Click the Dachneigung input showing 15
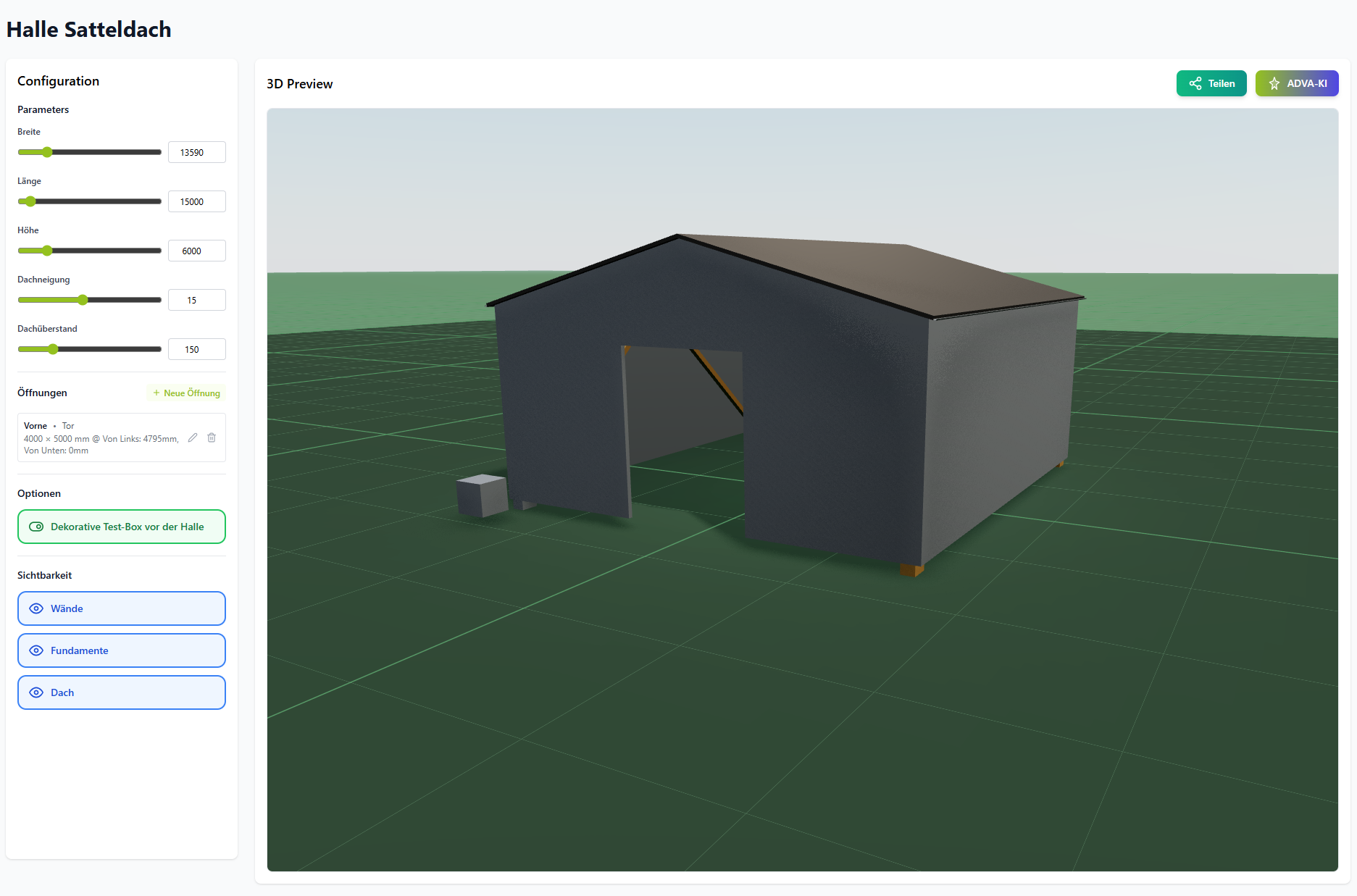Image resolution: width=1357 pixels, height=896 pixels. tap(196, 300)
